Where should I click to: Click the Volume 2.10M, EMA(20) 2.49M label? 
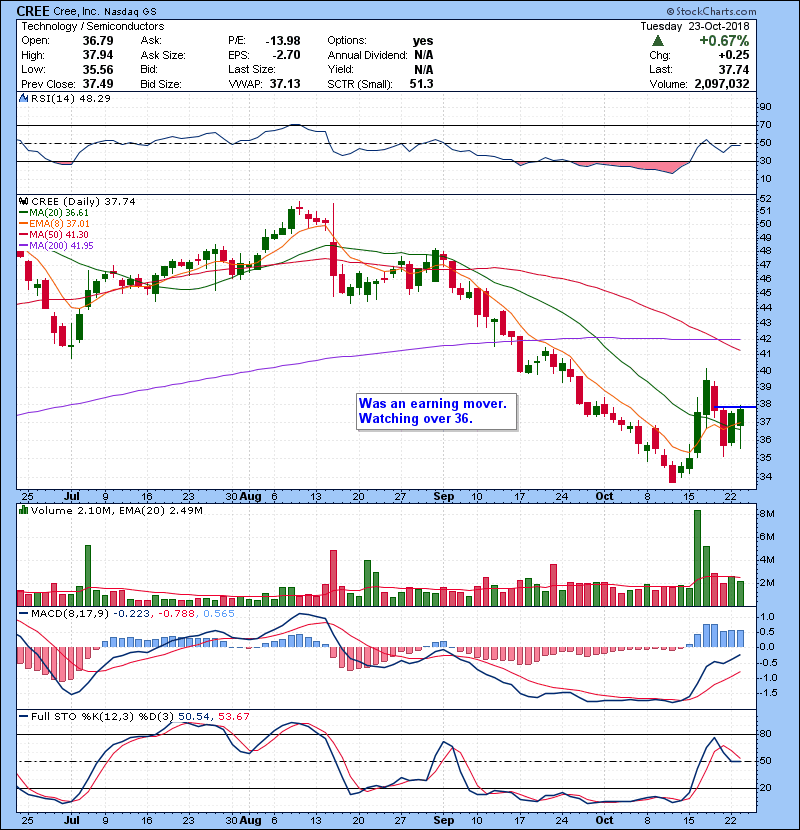pos(116,511)
